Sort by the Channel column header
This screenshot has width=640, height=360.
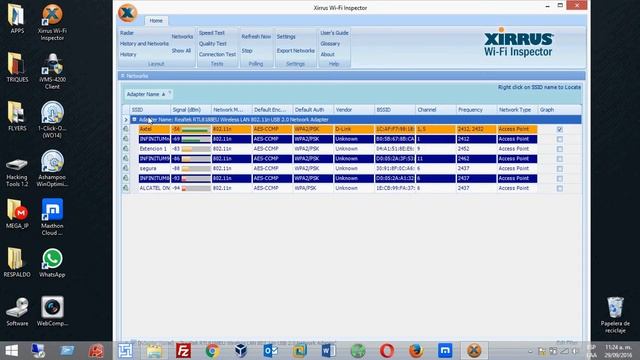click(436, 110)
